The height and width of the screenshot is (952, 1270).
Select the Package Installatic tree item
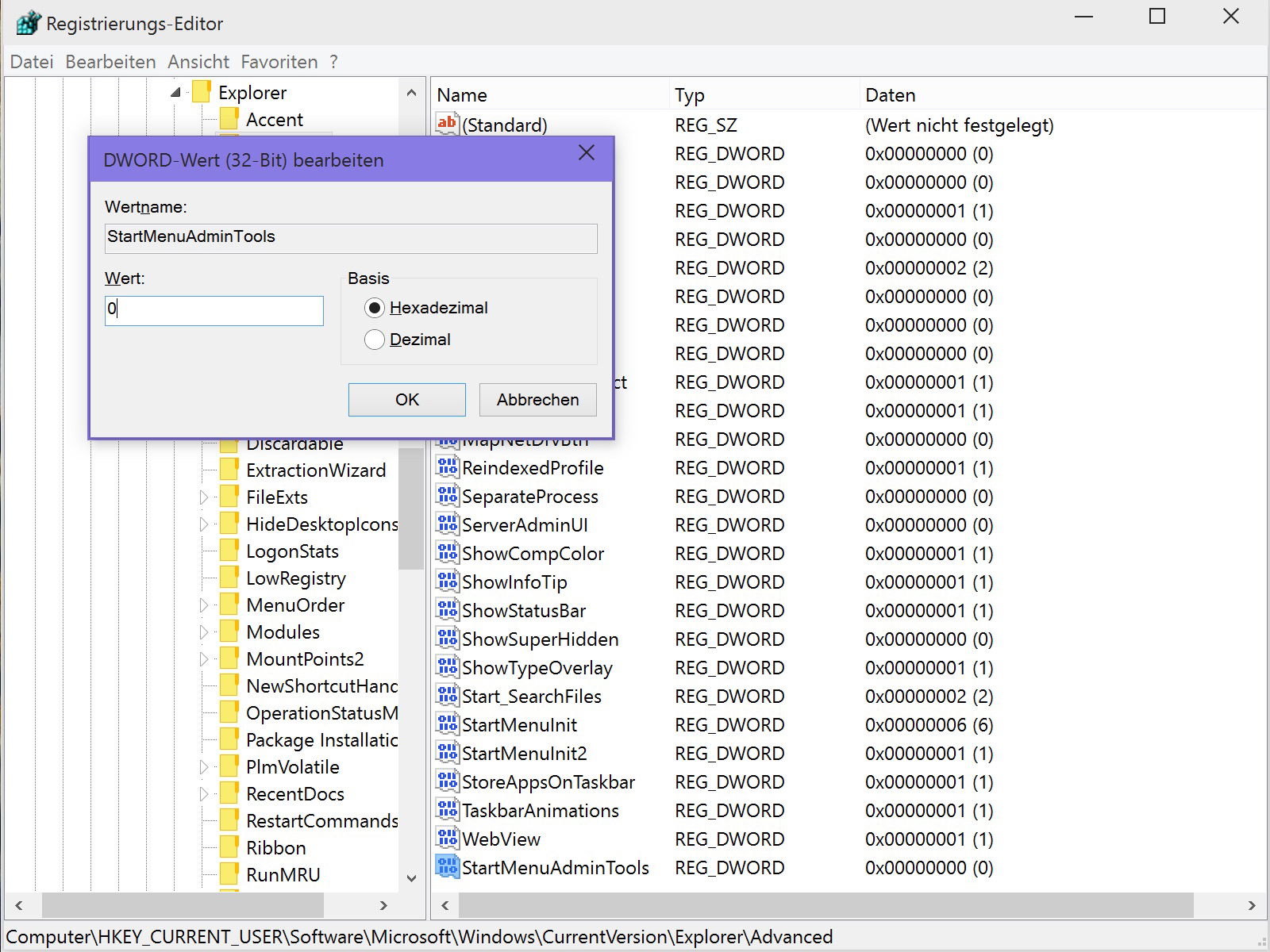[x=321, y=739]
